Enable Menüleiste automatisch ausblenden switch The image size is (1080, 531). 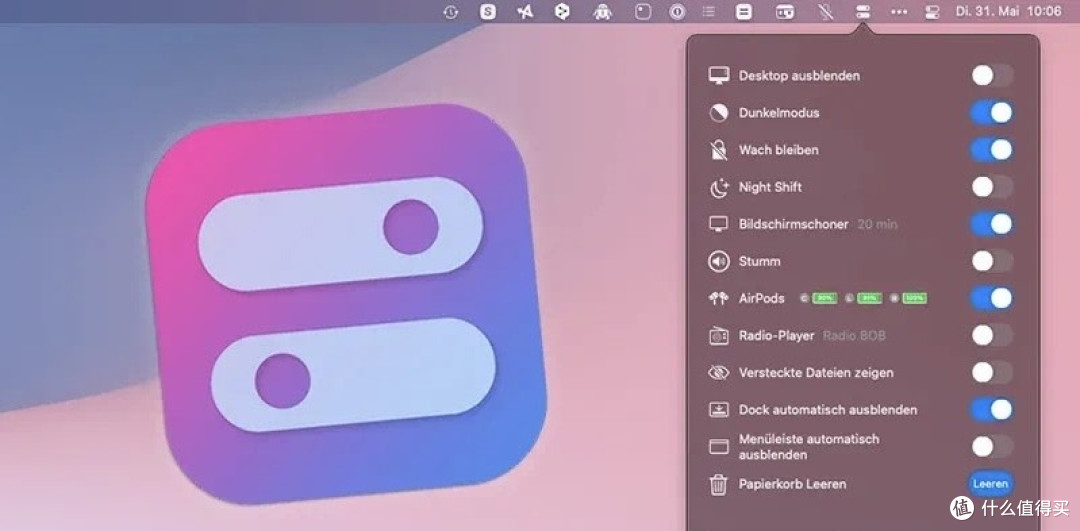coord(992,447)
